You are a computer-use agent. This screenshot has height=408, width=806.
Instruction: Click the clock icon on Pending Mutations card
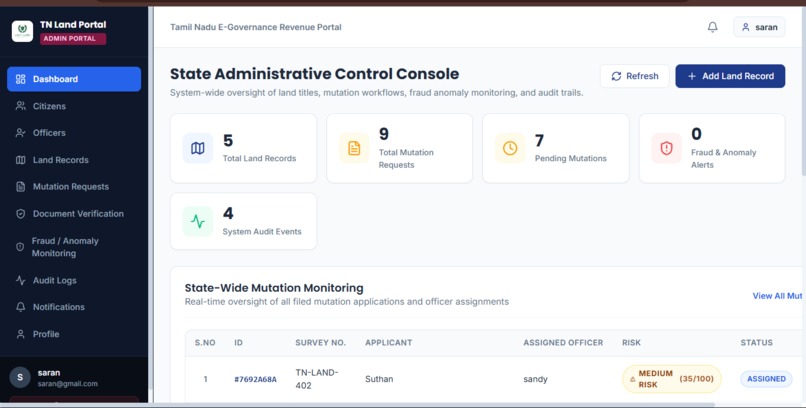point(510,149)
